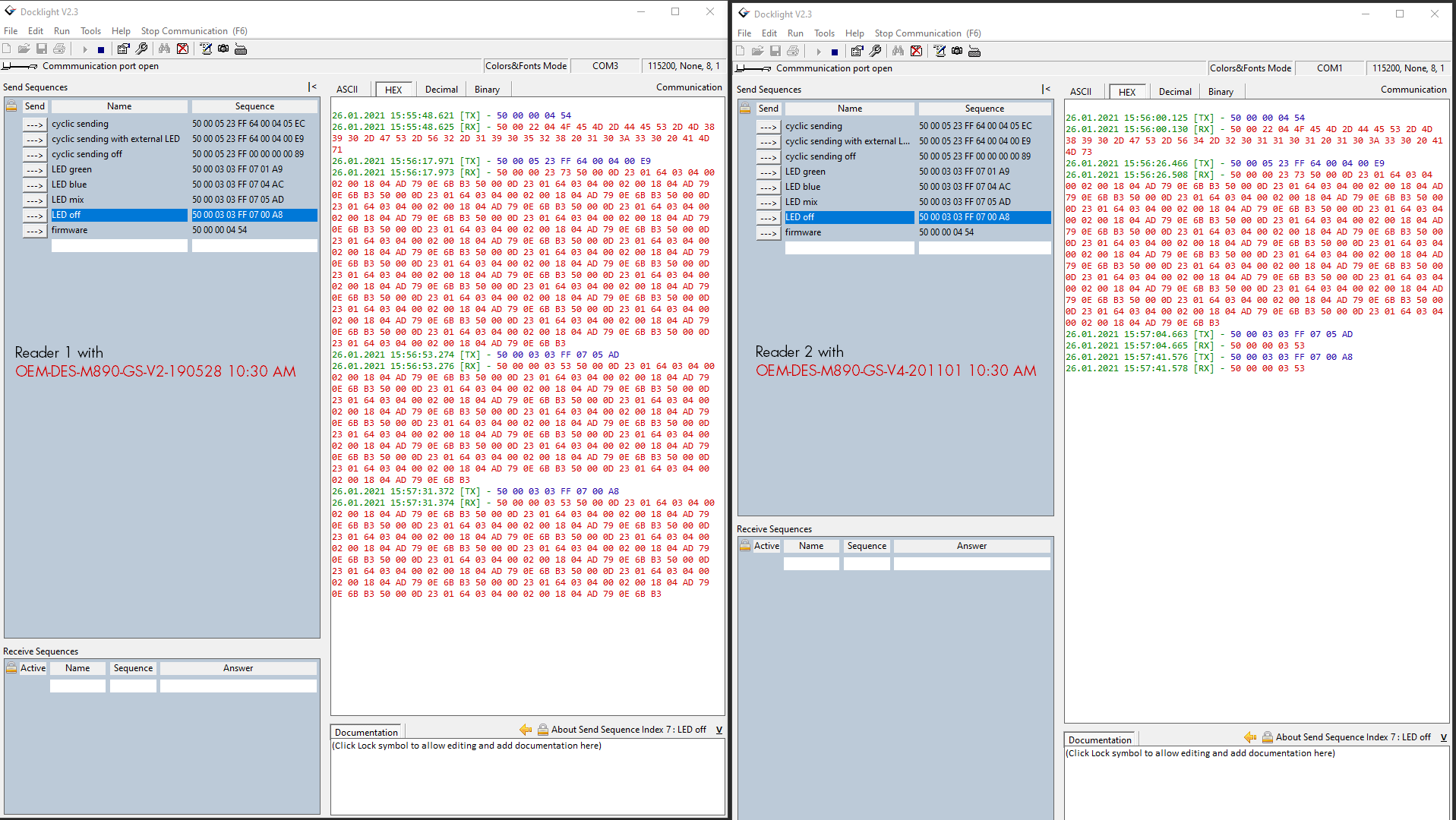The height and width of the screenshot is (820, 1456).
Task: Click the stop communication square in COM3 window
Action: point(101,49)
